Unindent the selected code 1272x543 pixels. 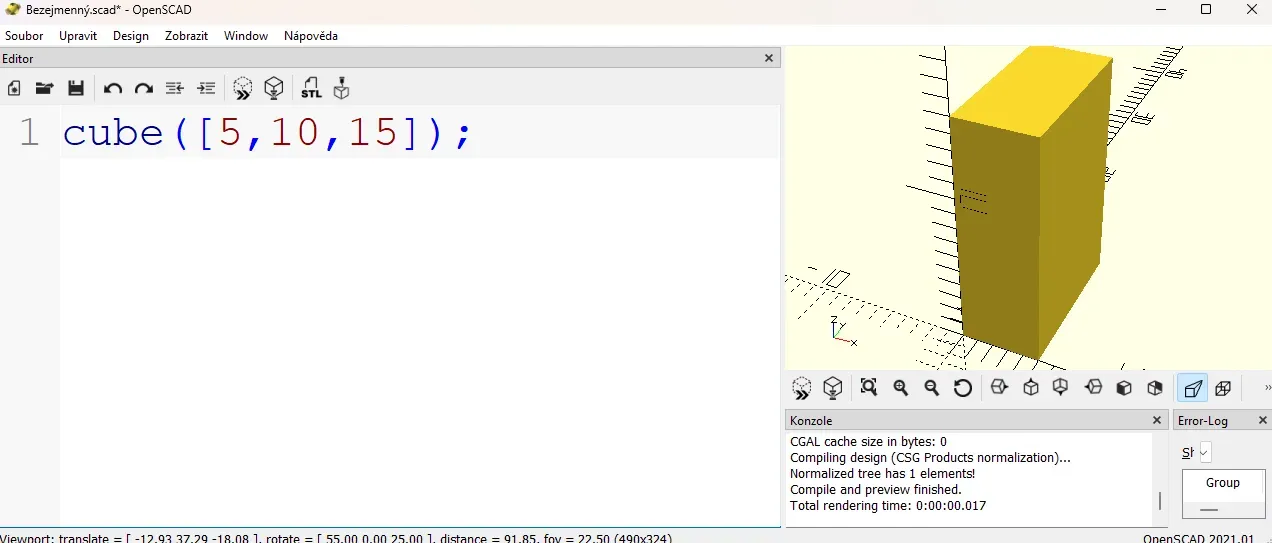coord(174,88)
